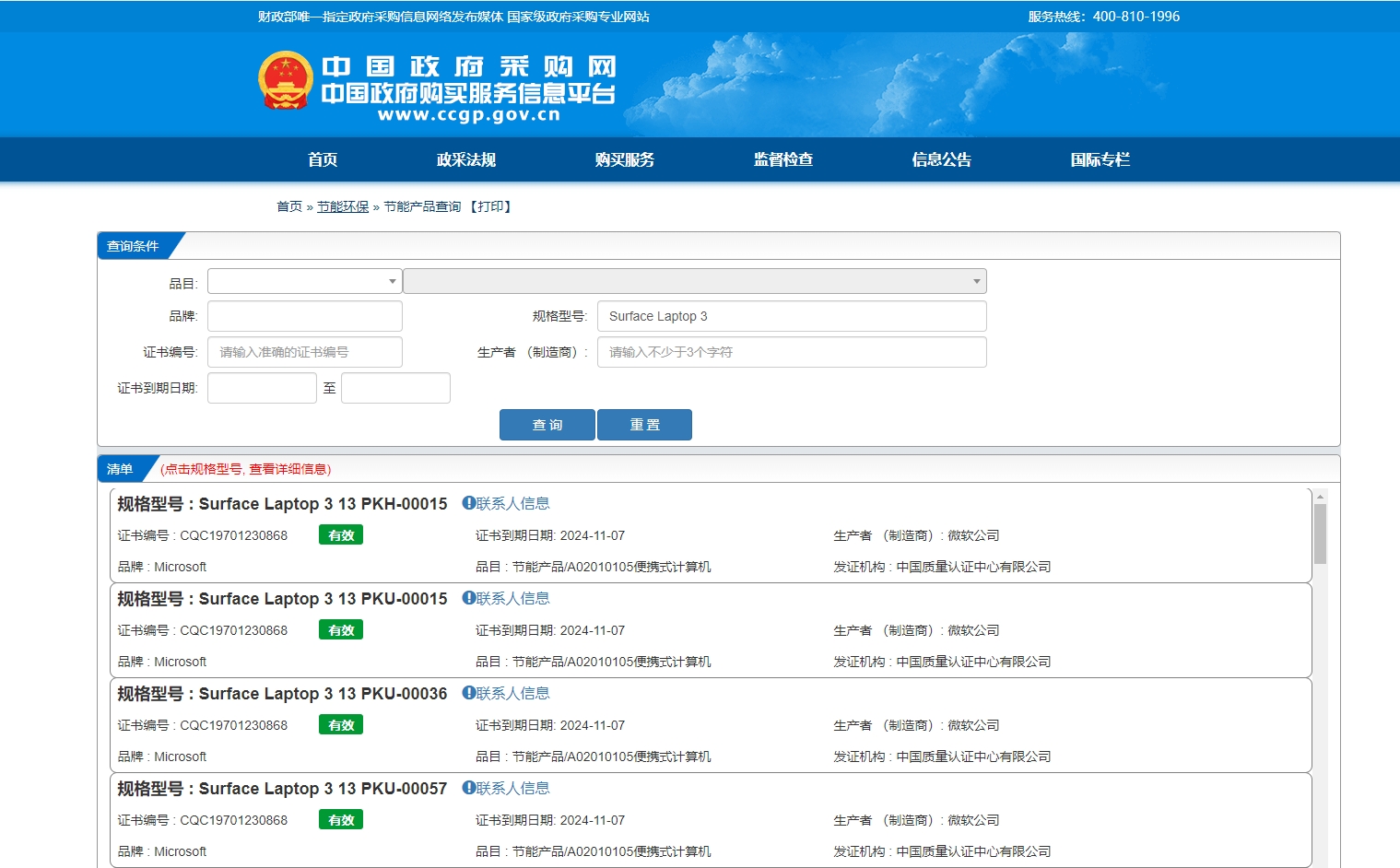Screen dimensions: 1400x868
Task: Click info icon beside PKU-00057 contact link
Action: pos(468,788)
